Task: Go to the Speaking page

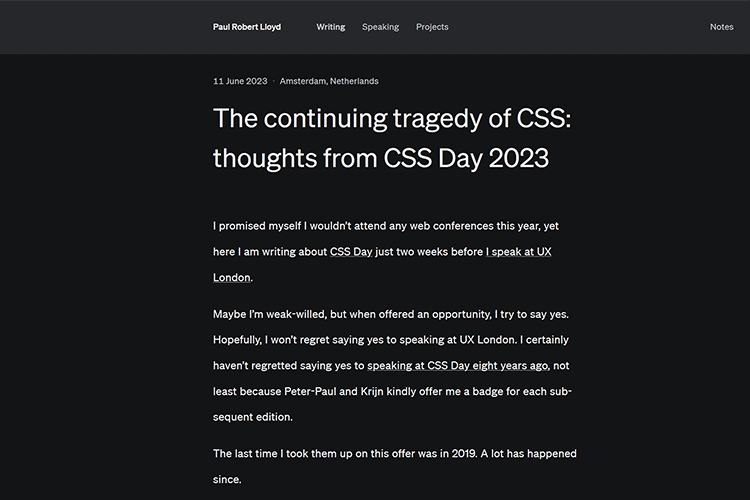Action: (x=380, y=27)
